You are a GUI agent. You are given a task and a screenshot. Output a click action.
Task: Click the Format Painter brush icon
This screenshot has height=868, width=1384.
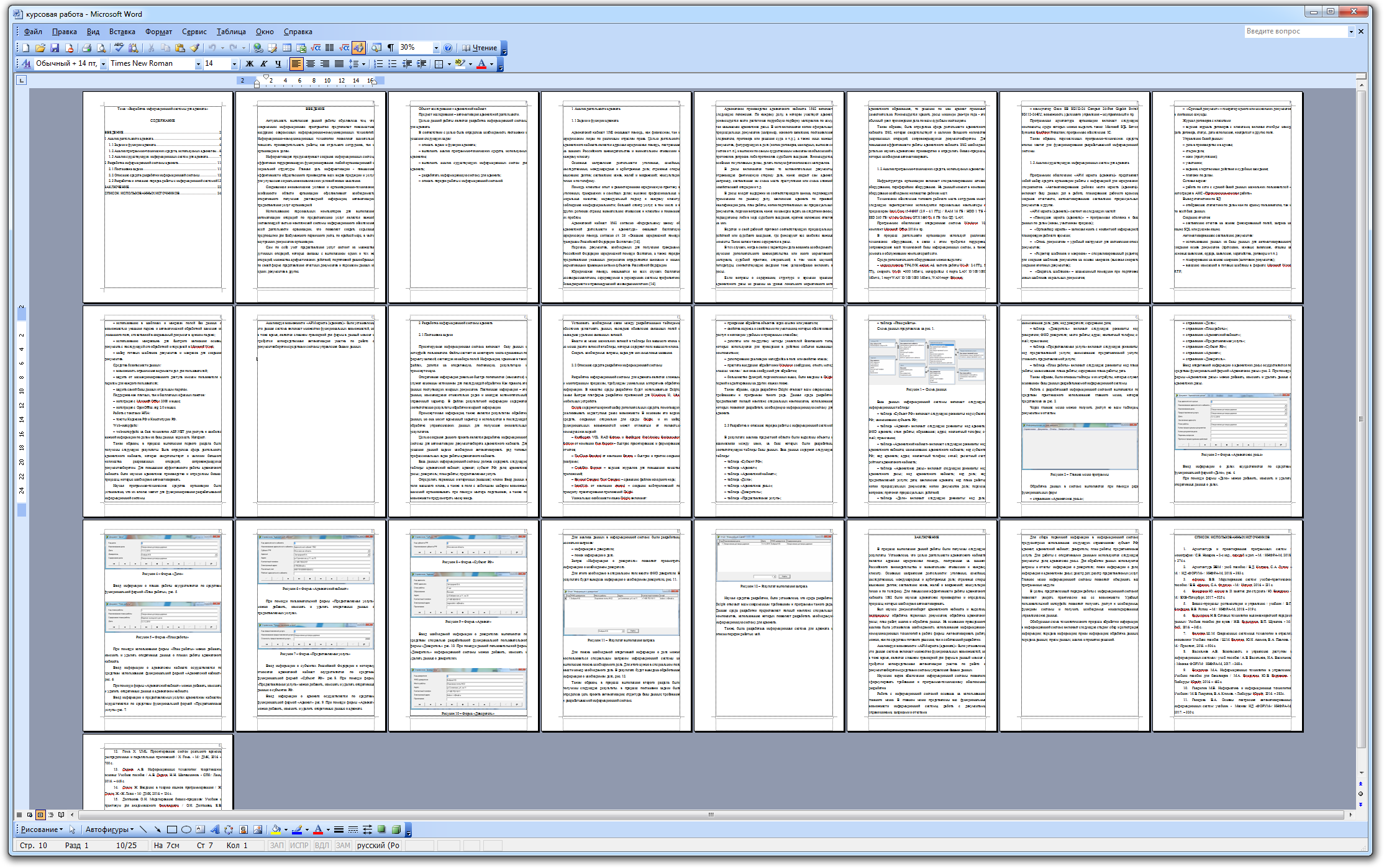(x=194, y=48)
